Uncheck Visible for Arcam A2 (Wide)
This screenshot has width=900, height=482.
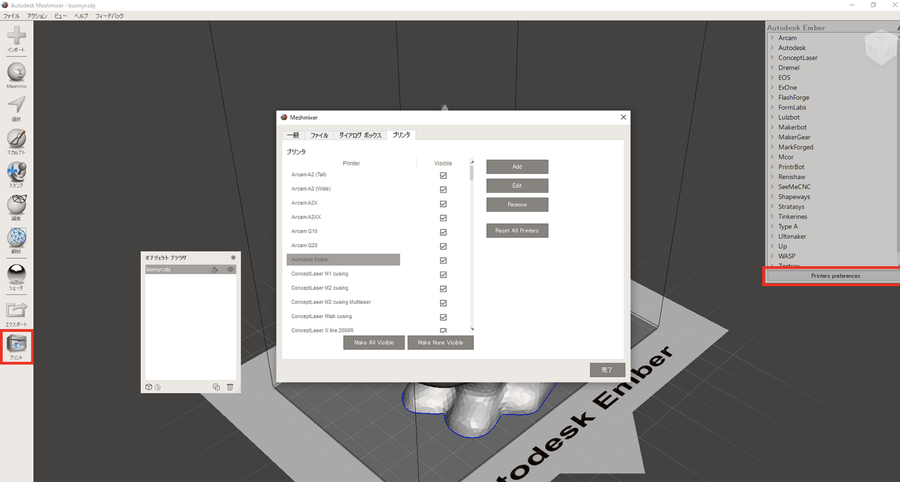[x=443, y=189]
